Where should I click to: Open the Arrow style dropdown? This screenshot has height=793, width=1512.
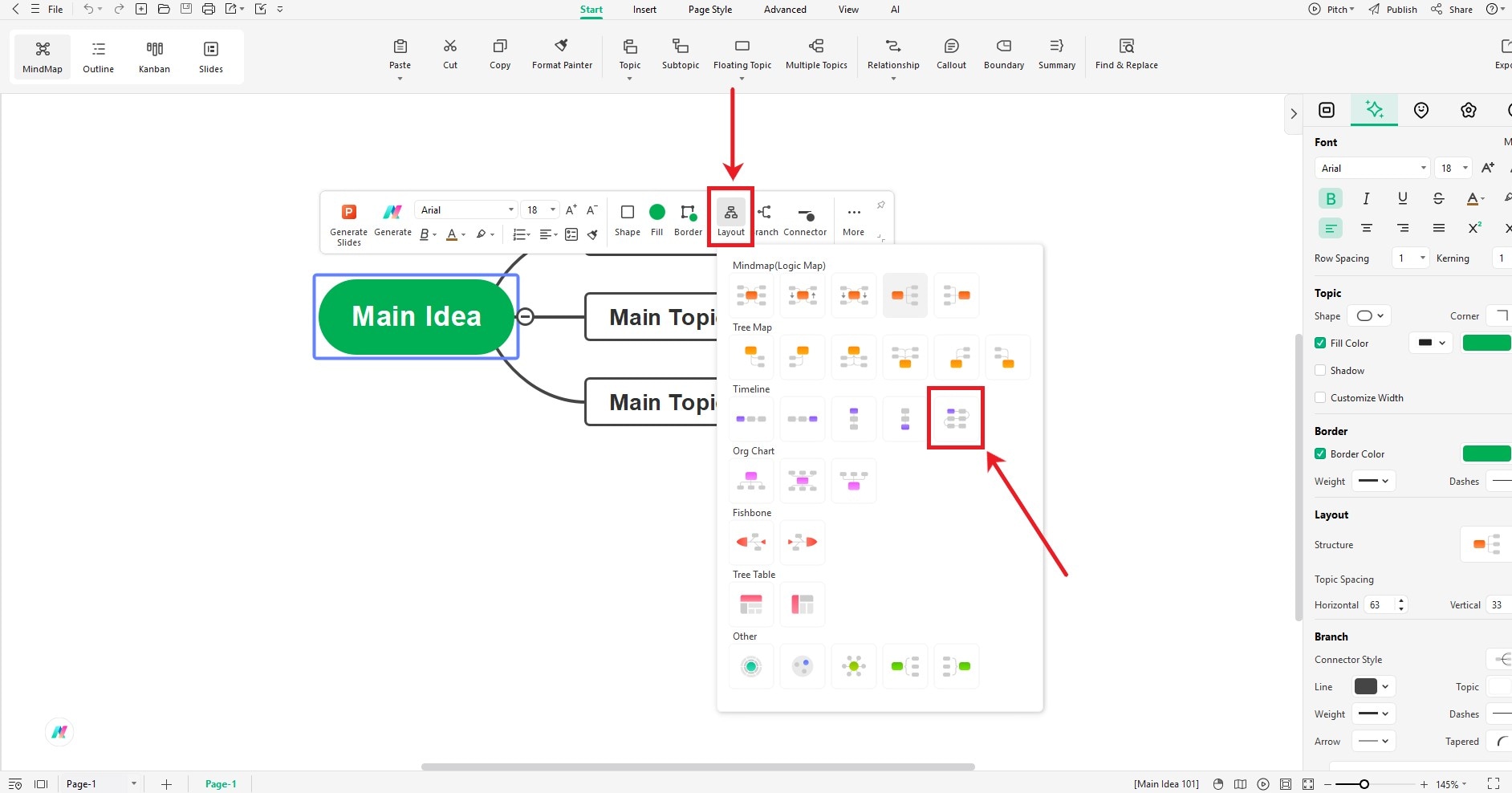click(x=1373, y=741)
